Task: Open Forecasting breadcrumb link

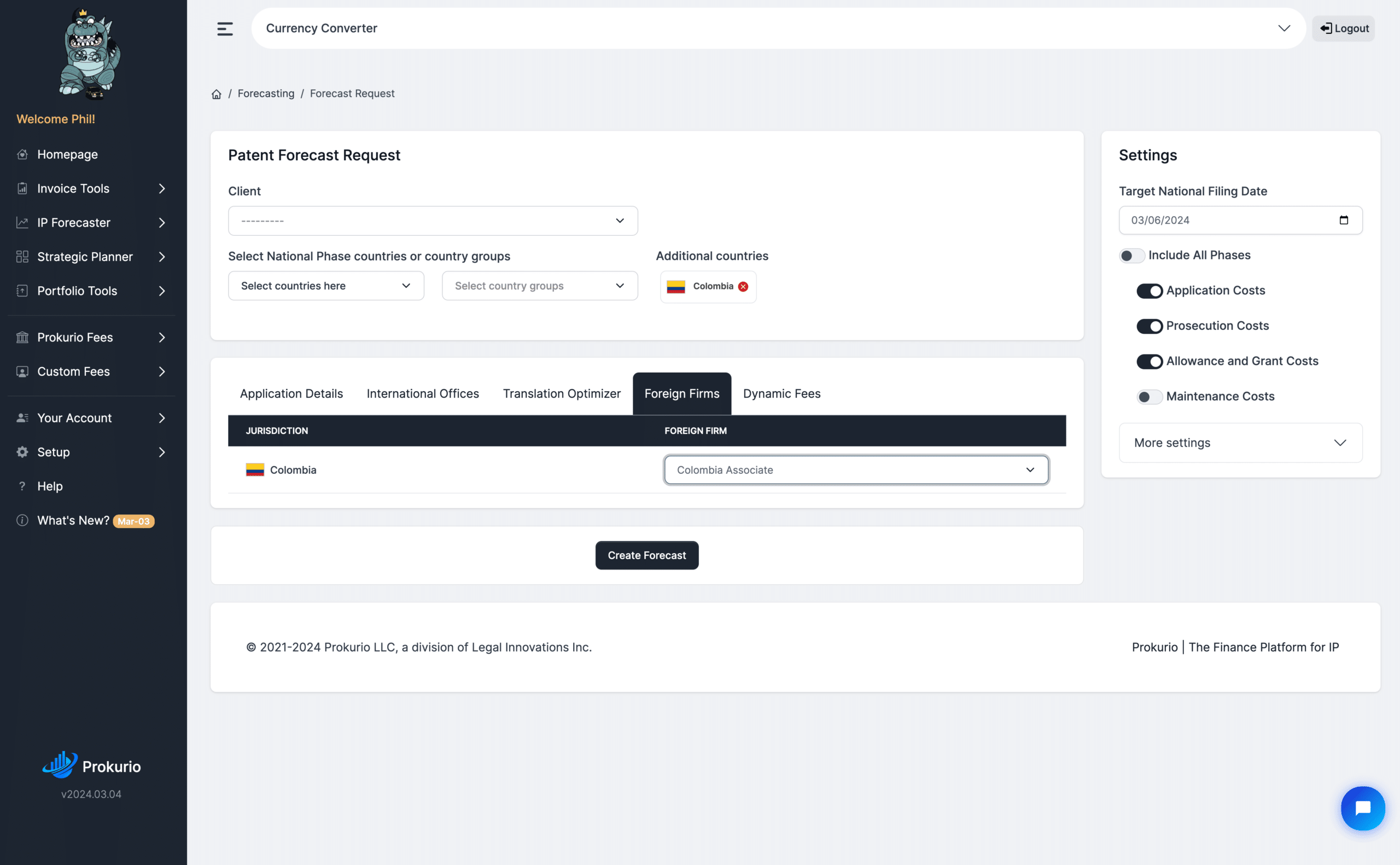Action: point(266,94)
